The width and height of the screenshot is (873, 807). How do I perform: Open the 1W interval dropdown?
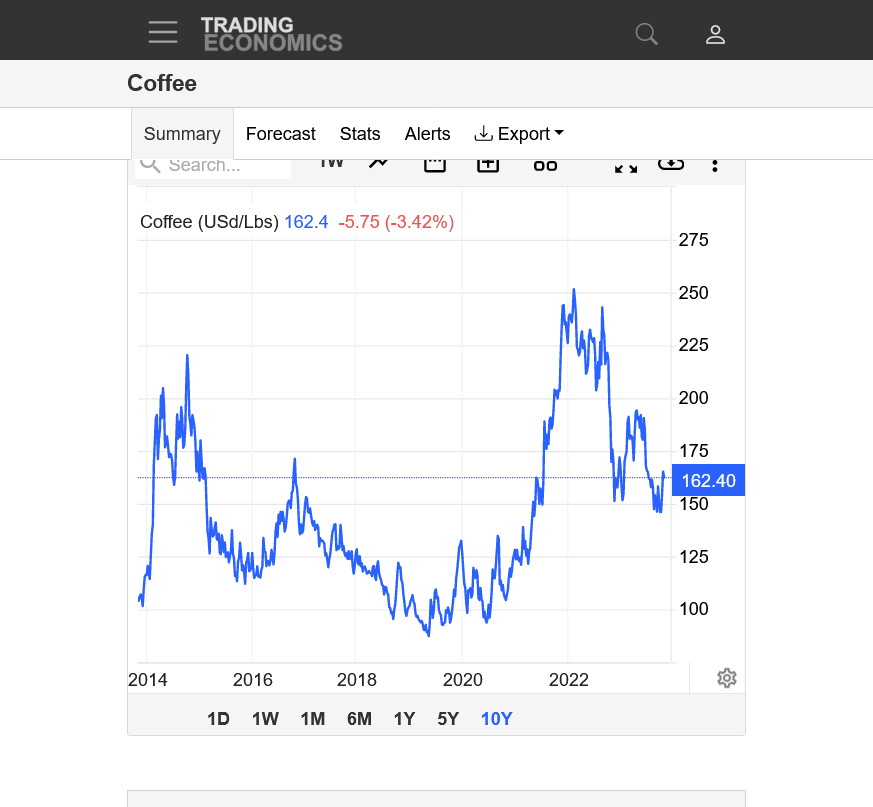pos(331,164)
